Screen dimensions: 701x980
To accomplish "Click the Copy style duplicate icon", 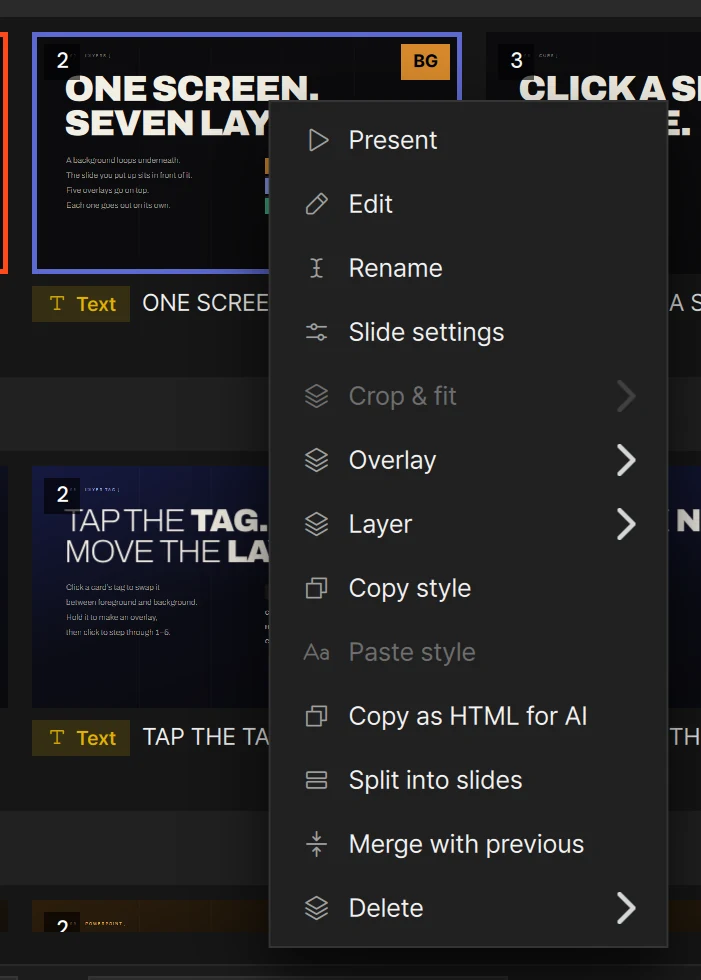I will point(317,588).
